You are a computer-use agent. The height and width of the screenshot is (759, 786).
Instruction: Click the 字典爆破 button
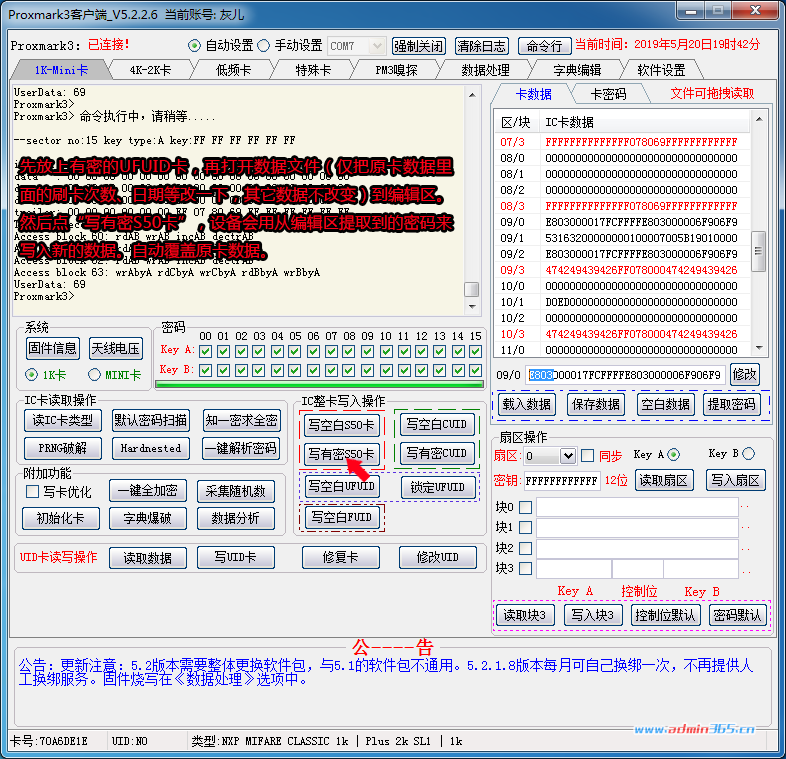click(147, 518)
